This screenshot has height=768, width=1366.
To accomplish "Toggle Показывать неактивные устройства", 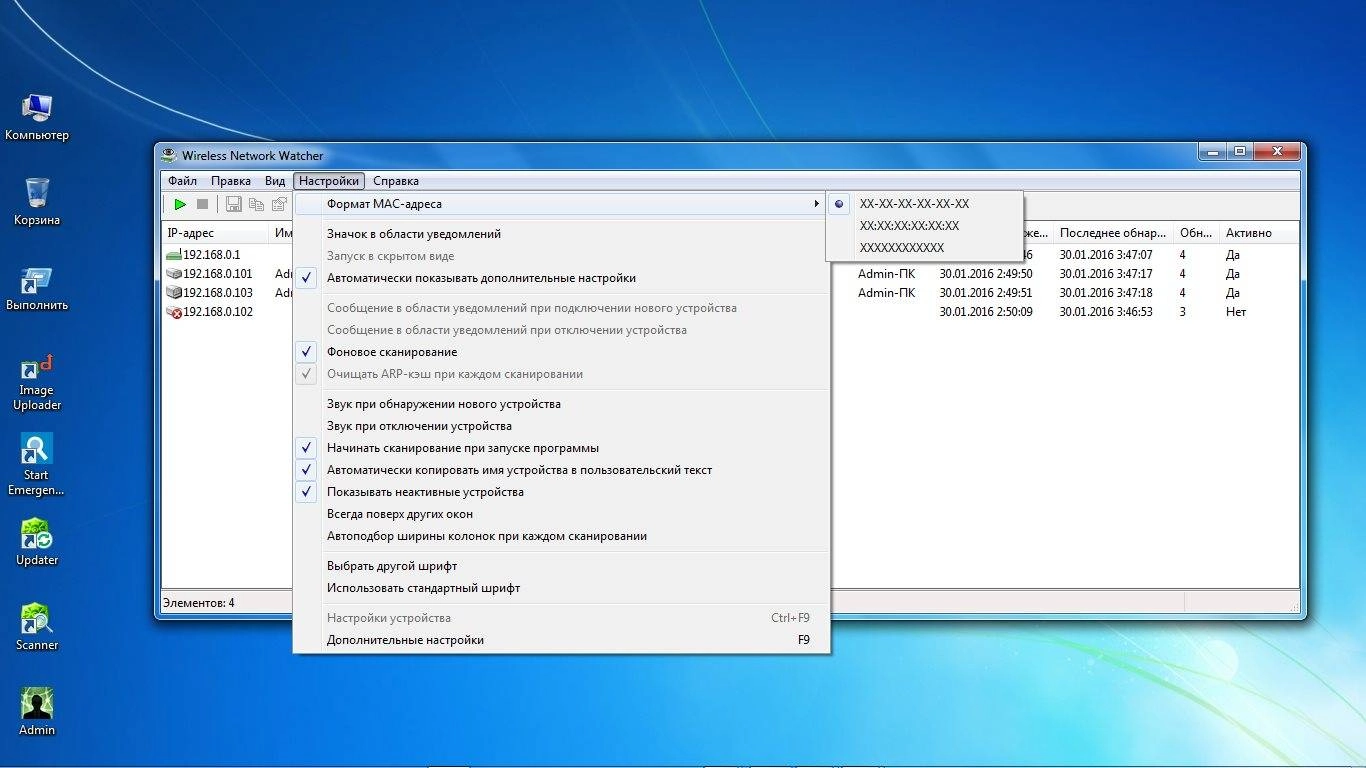I will click(561, 492).
